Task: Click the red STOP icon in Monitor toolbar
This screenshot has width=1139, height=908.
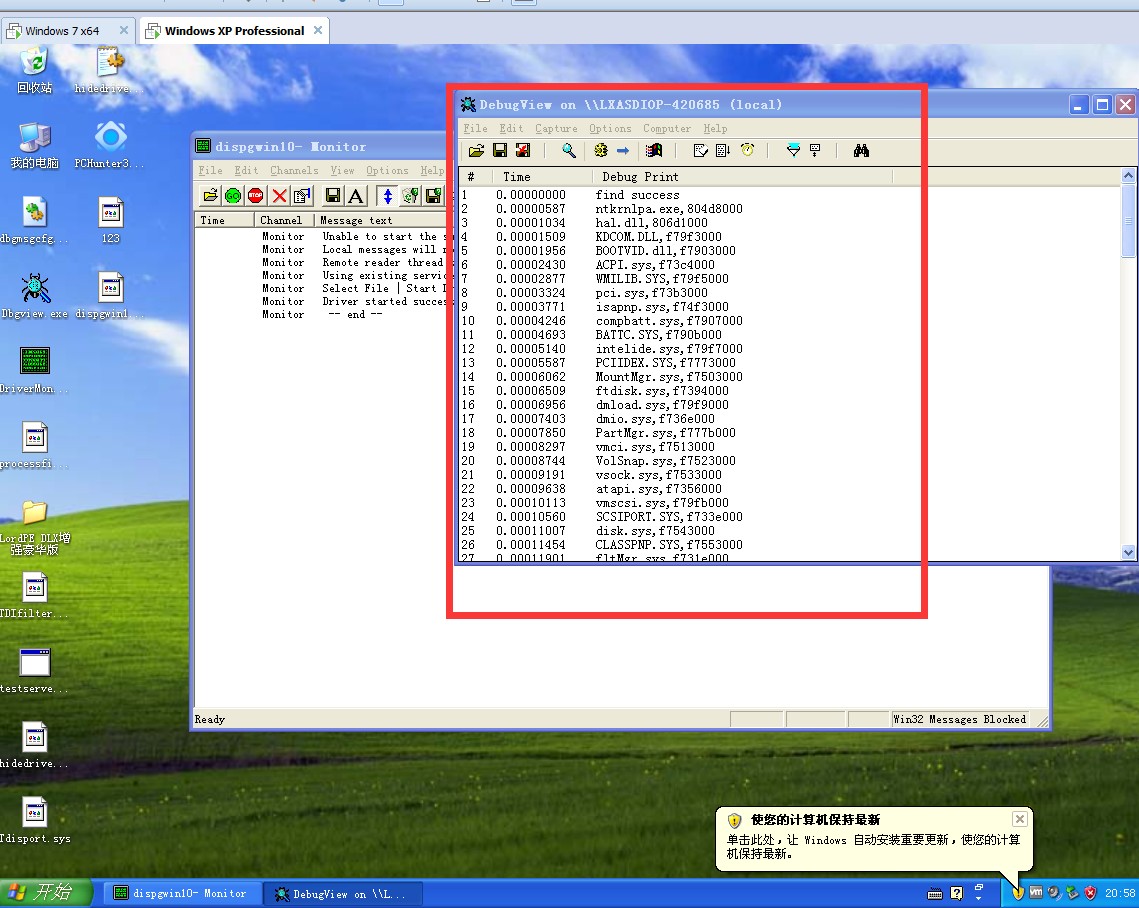Action: coord(256,195)
